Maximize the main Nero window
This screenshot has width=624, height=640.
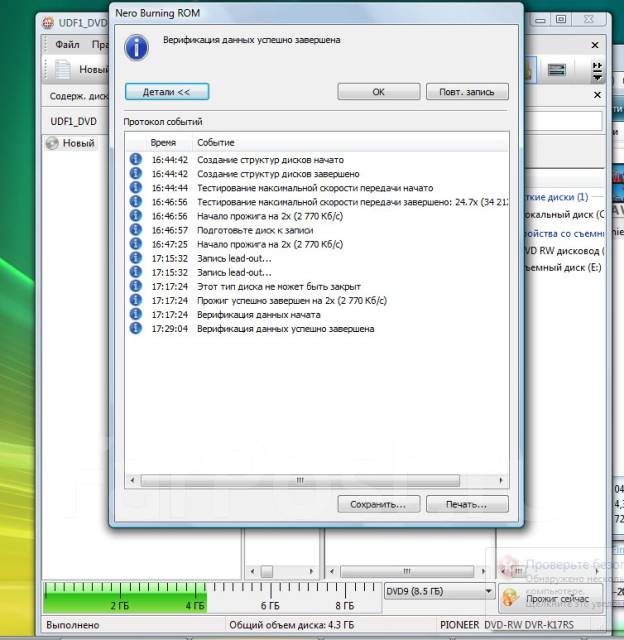point(561,19)
